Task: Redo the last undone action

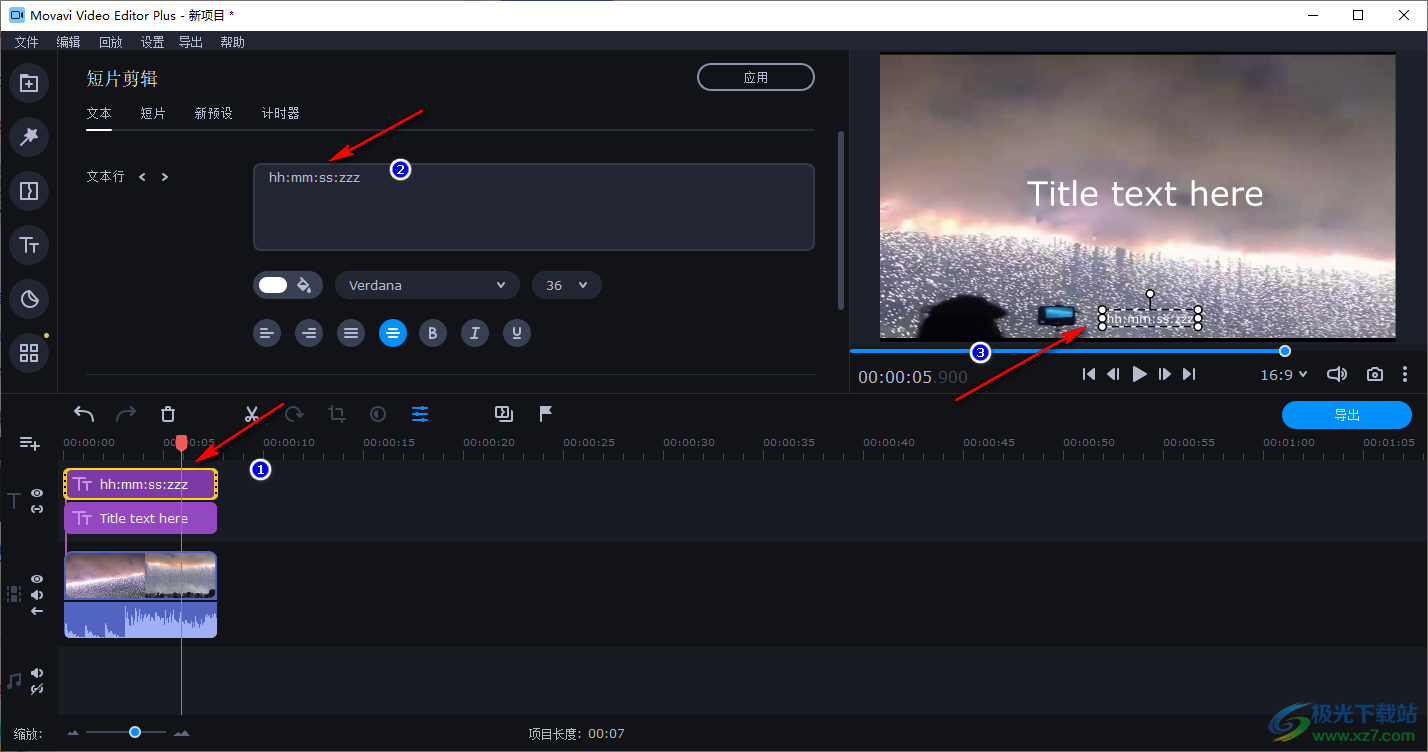Action: pyautogui.click(x=126, y=414)
